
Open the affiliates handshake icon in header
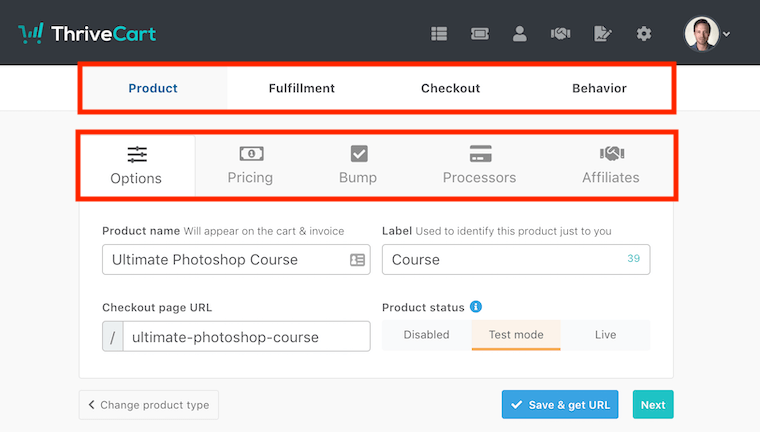(x=560, y=33)
